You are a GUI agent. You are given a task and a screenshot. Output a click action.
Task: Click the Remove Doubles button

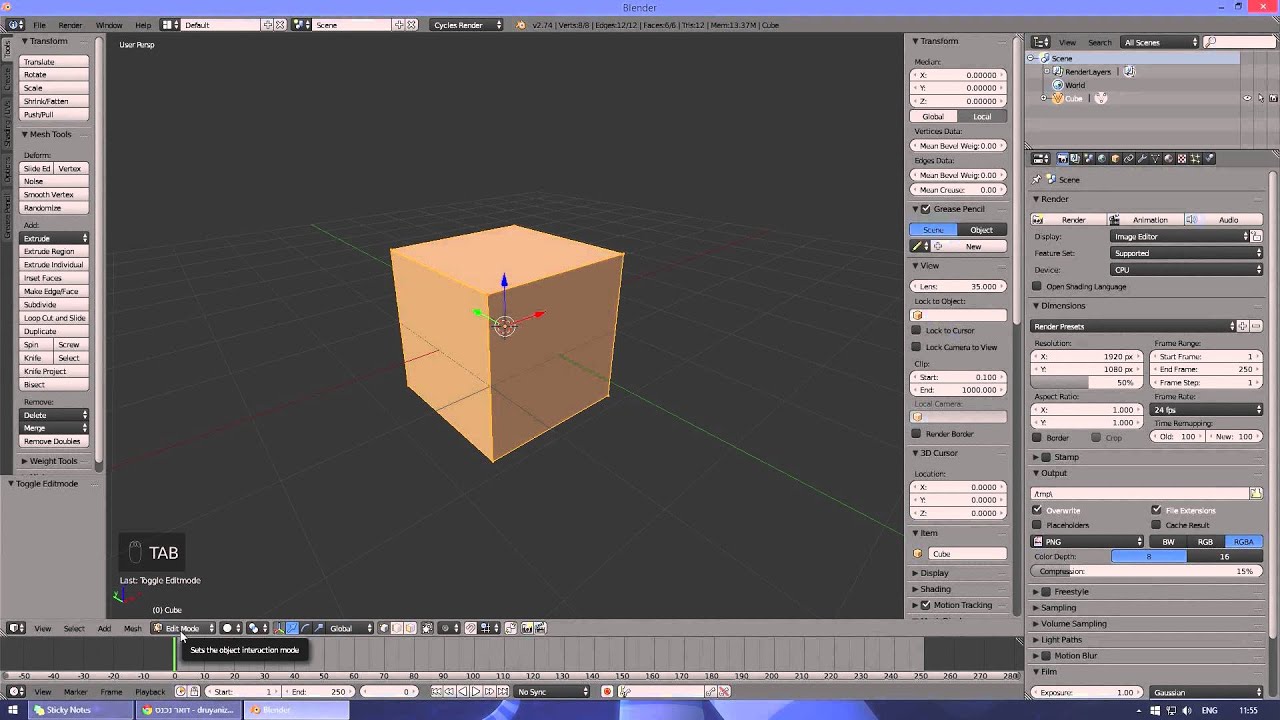[55, 441]
